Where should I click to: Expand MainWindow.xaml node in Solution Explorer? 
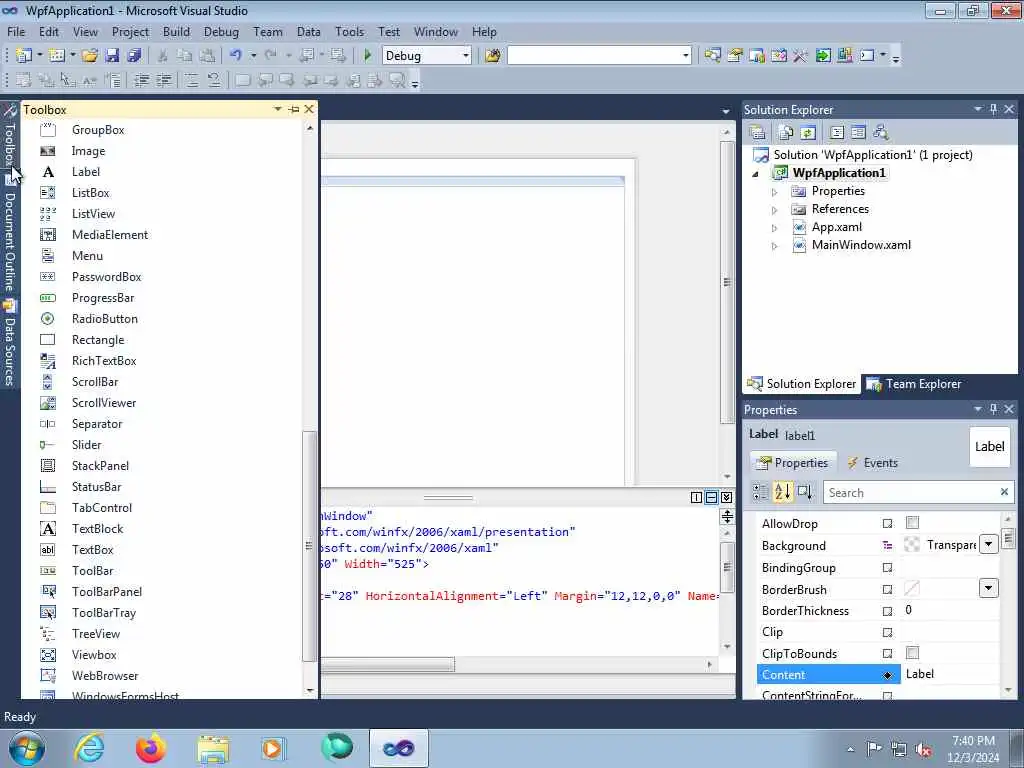pos(775,246)
